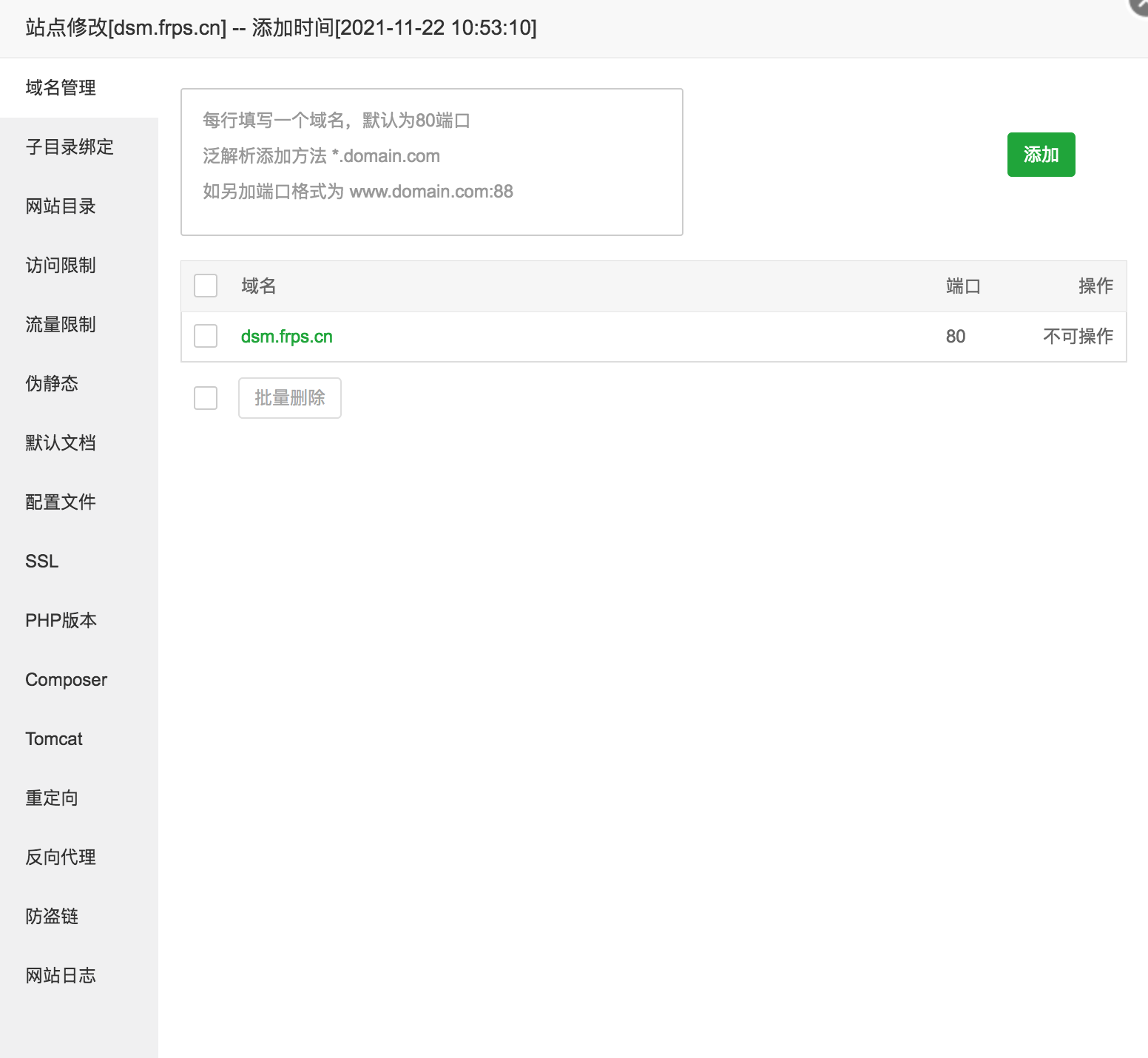
Task: Check the checkbox for dsm.frps.cn
Action: [205, 336]
